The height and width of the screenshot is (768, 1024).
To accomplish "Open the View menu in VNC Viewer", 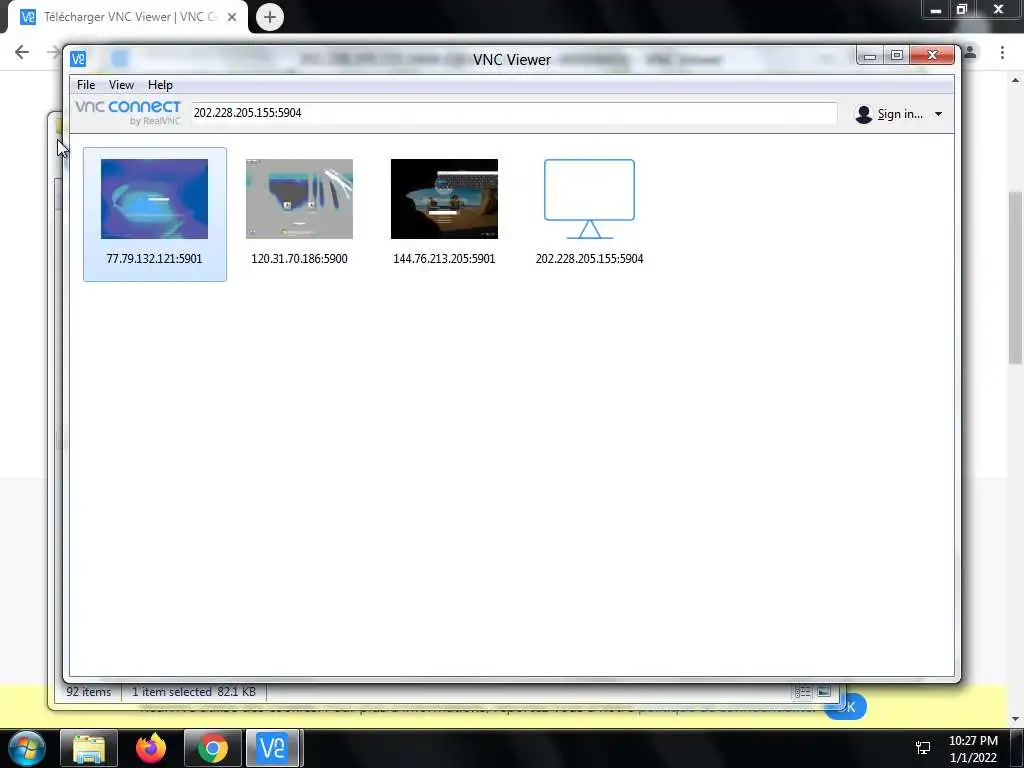I will pos(121,85).
